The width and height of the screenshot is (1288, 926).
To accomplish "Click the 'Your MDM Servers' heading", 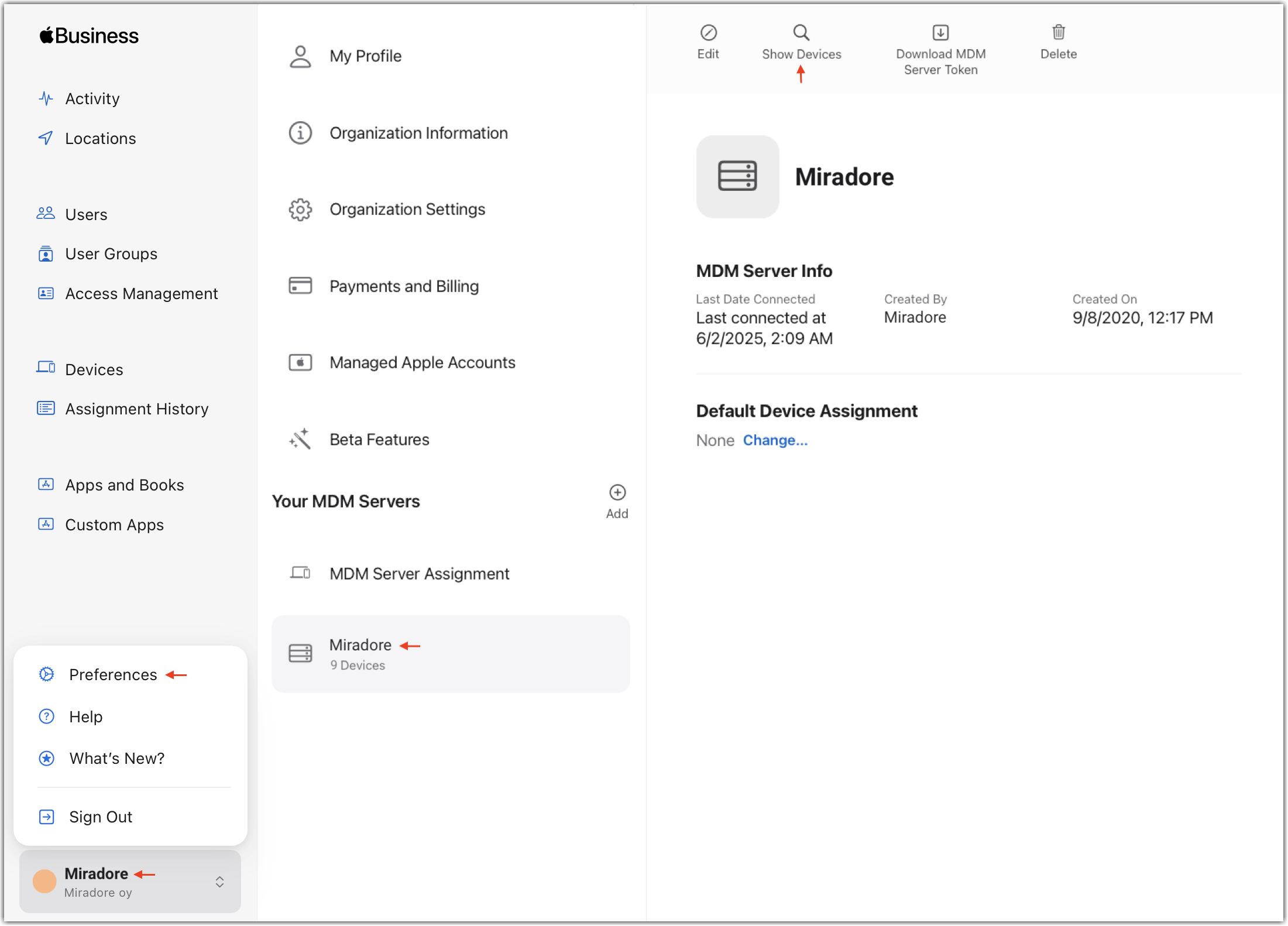I will click(346, 501).
